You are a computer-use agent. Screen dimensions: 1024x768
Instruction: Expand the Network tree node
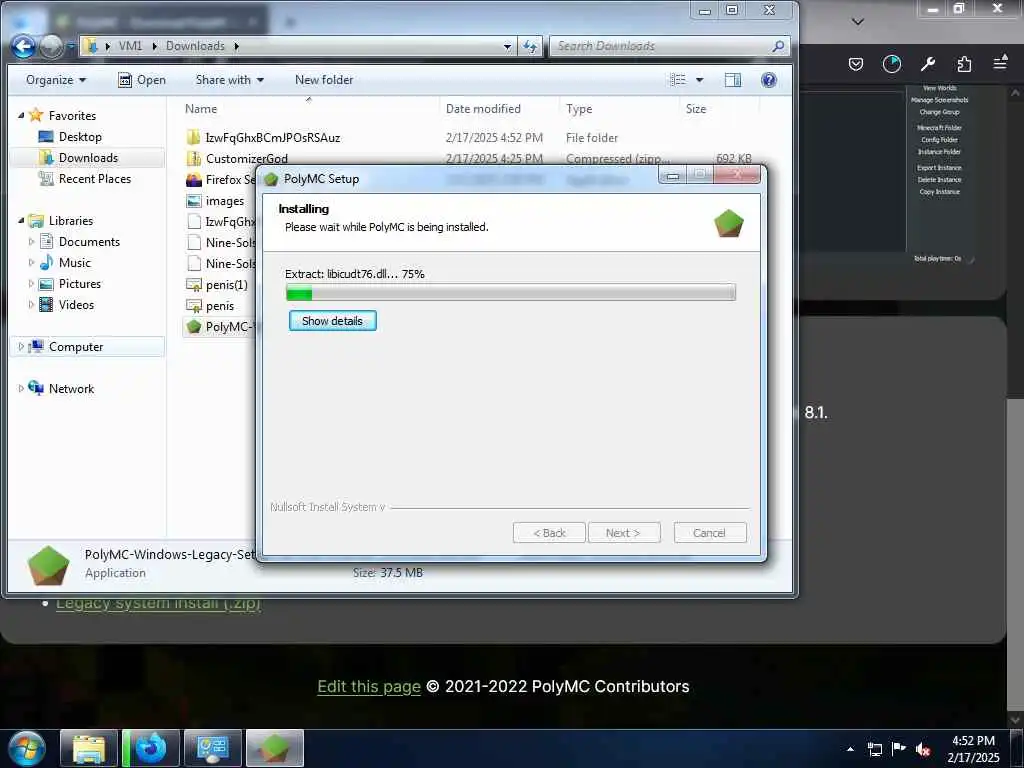point(22,389)
